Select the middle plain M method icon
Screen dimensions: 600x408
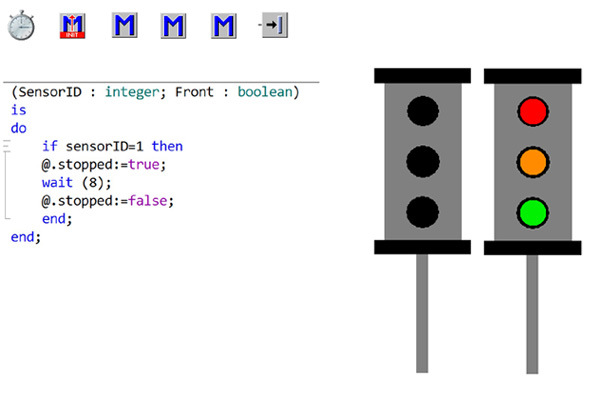pyautogui.click(x=174, y=26)
